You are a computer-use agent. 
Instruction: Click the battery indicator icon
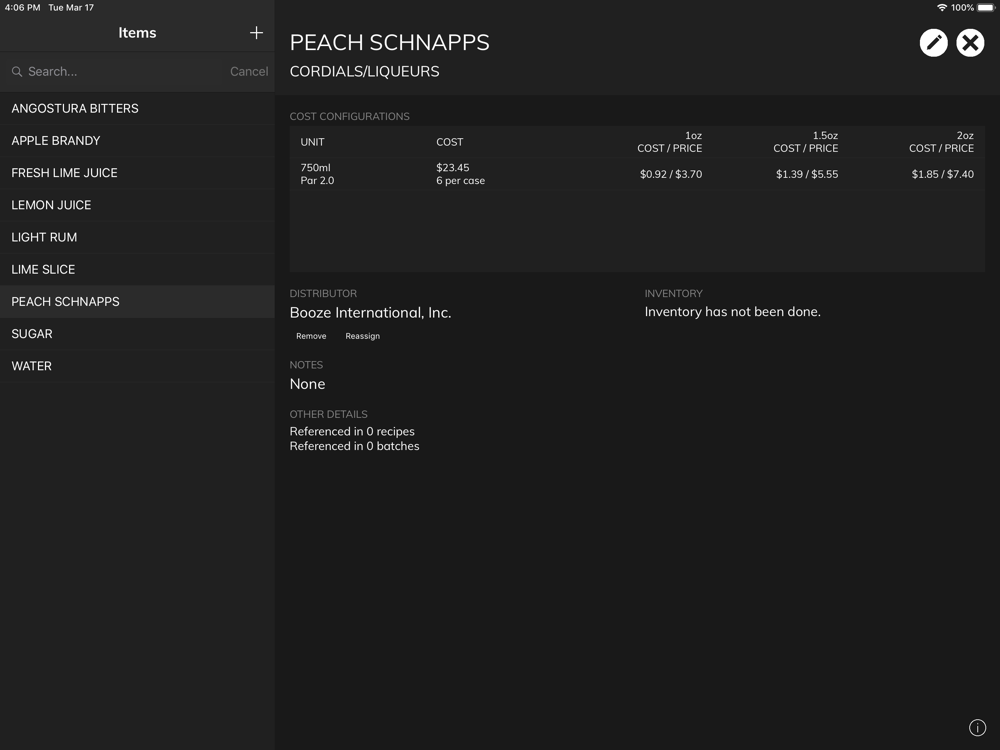(986, 8)
